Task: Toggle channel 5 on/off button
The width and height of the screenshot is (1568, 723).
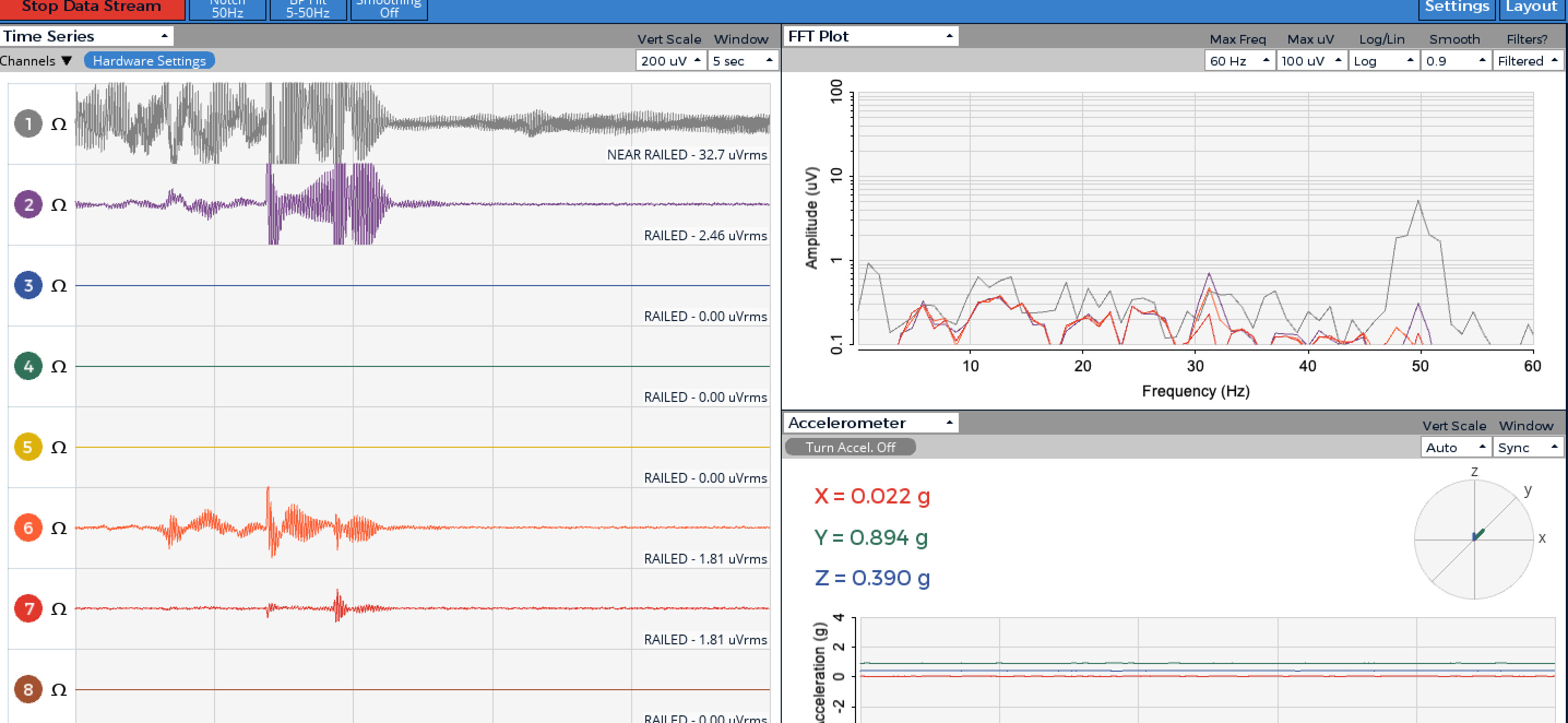Action: pyautogui.click(x=28, y=447)
